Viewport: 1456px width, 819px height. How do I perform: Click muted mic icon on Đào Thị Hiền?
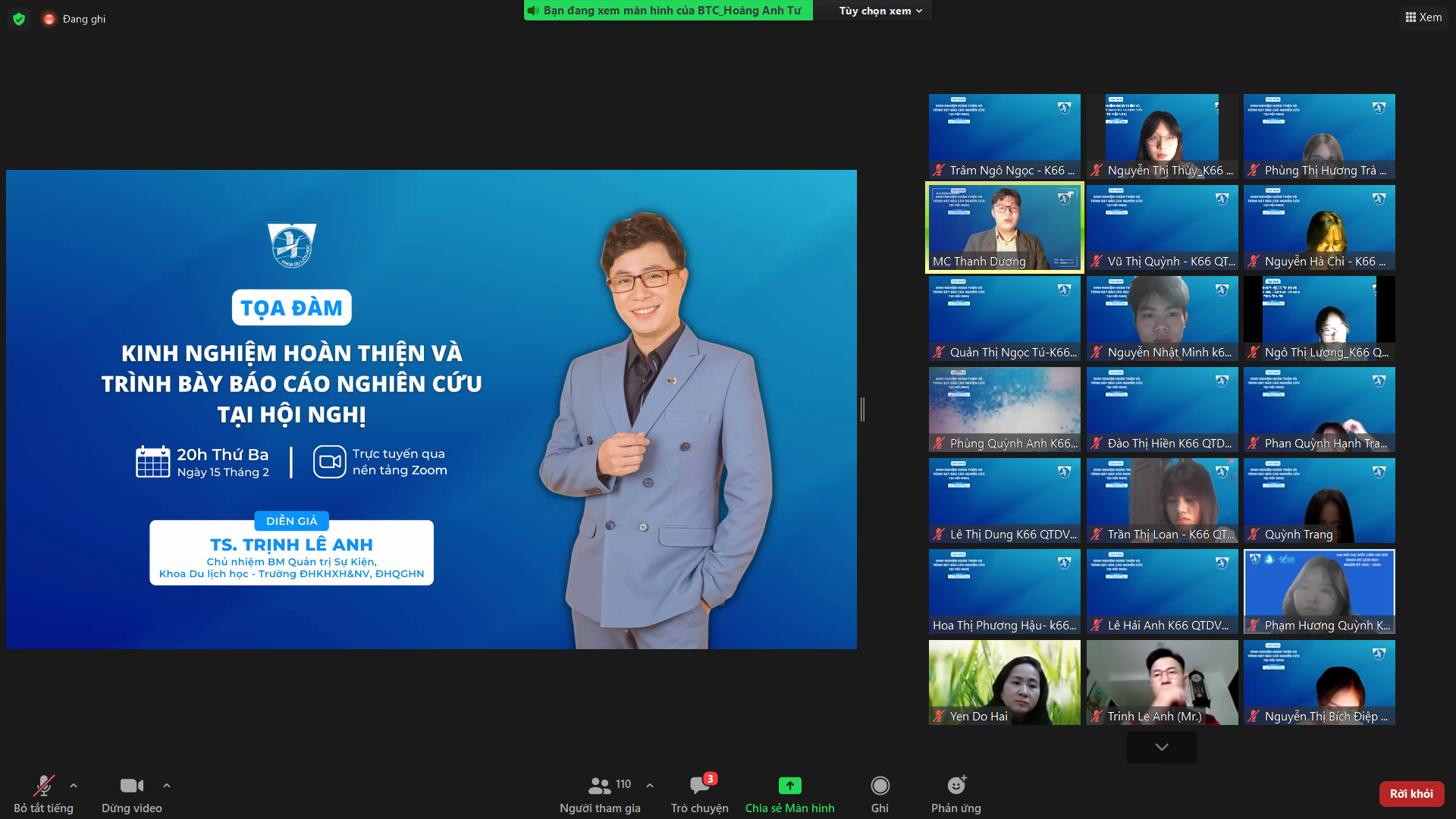1097,444
